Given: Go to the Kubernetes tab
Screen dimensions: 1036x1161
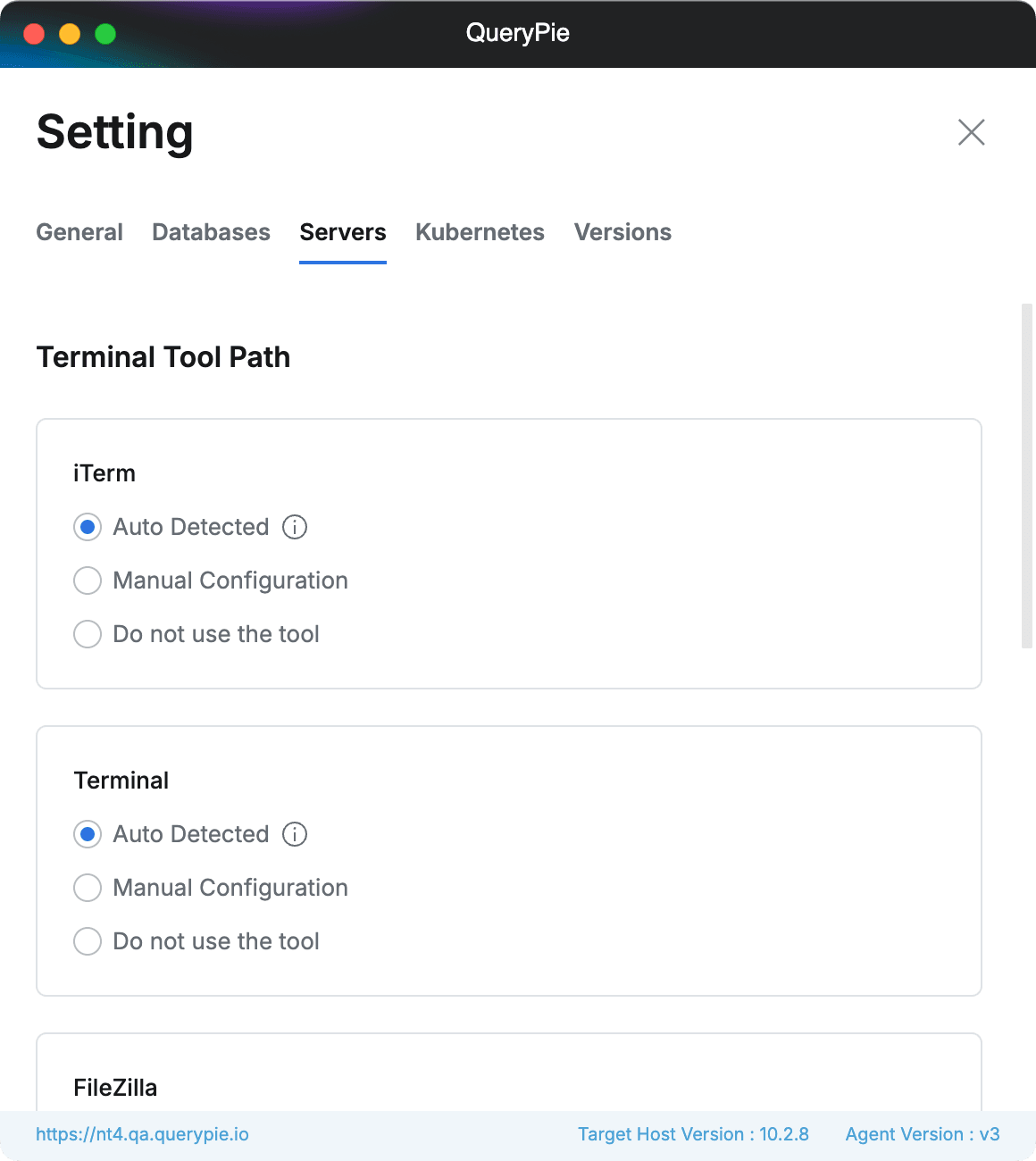Looking at the screenshot, I should point(480,232).
